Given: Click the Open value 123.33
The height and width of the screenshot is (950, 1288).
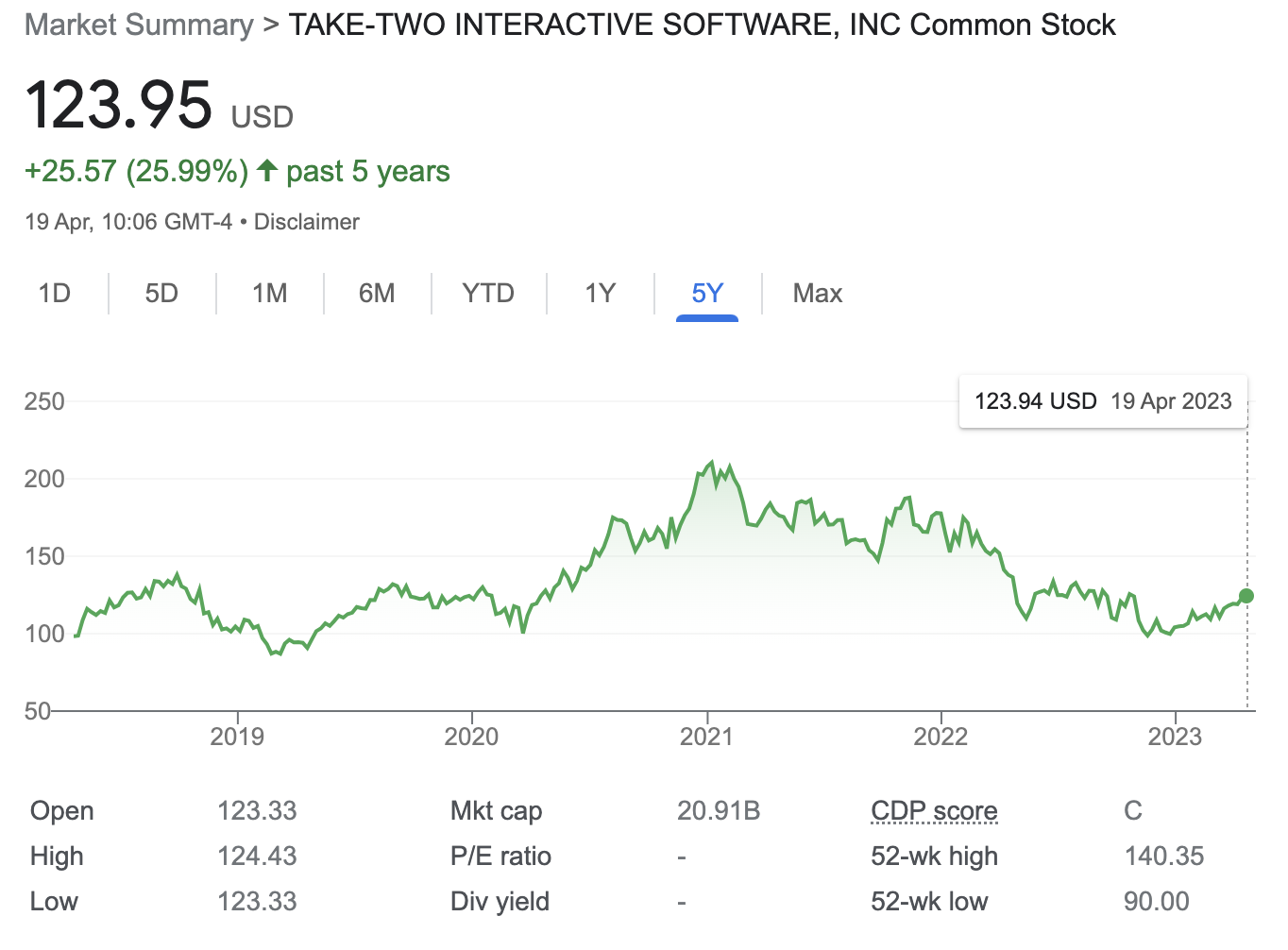Looking at the screenshot, I should (257, 811).
